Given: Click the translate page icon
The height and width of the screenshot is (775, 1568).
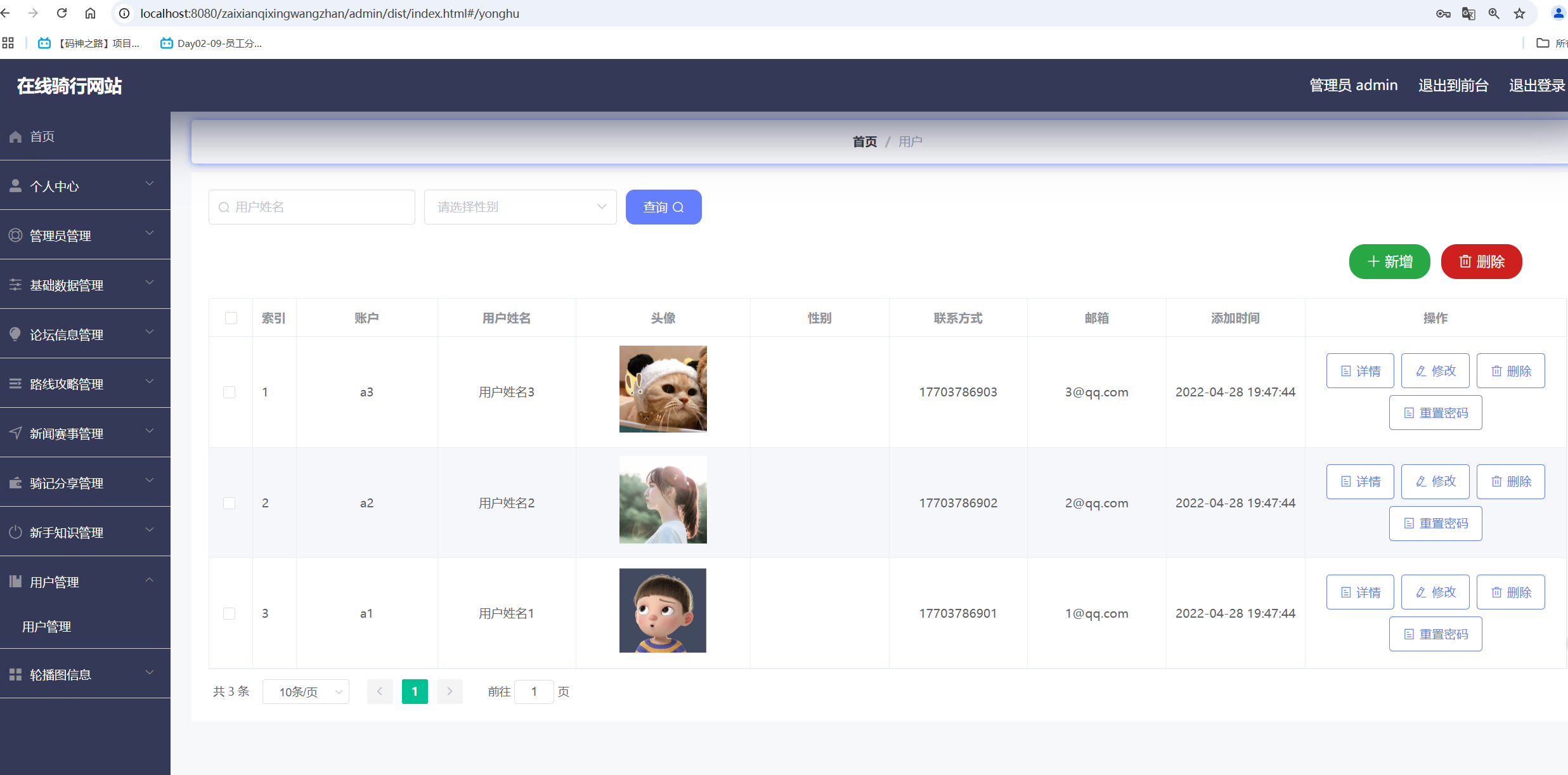Looking at the screenshot, I should (x=1468, y=13).
